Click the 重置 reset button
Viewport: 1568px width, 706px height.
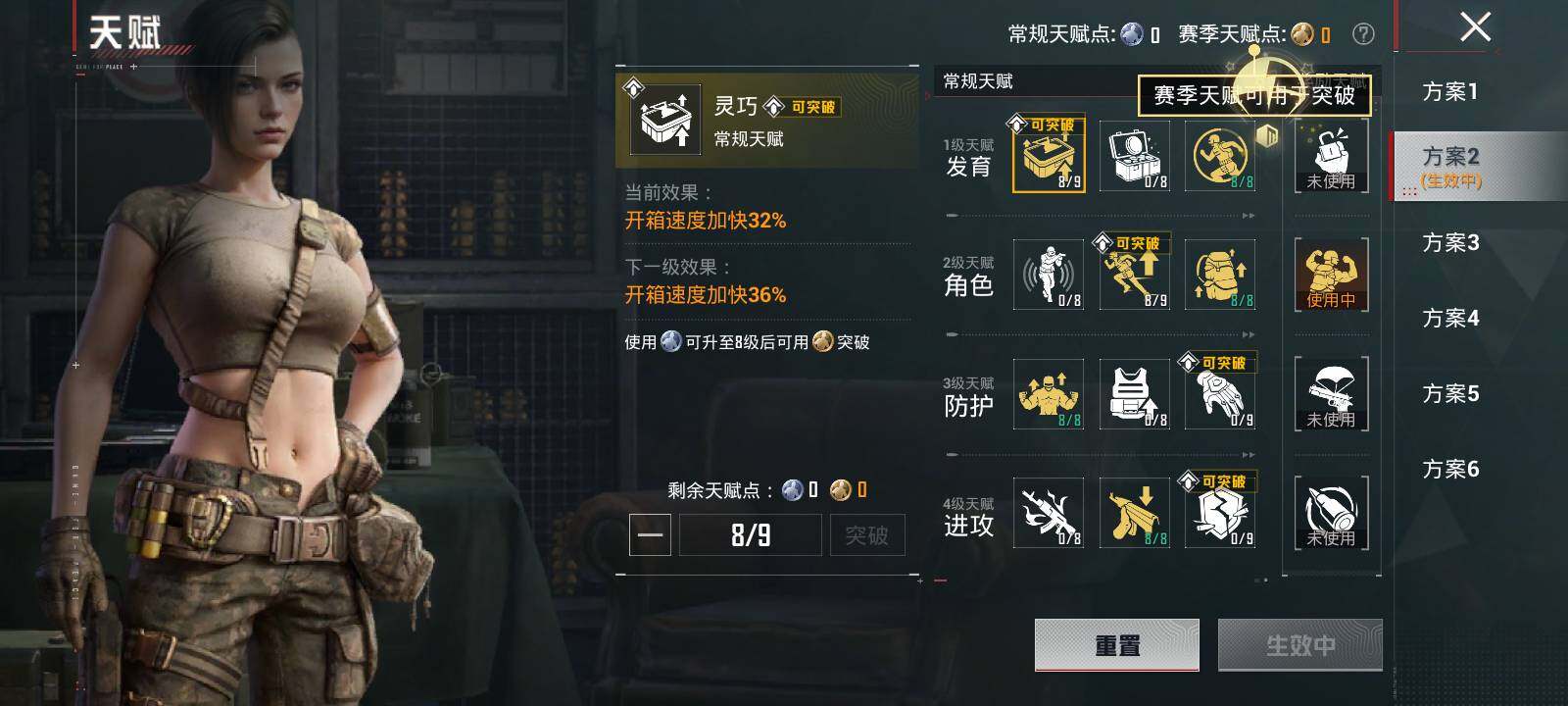(x=1117, y=645)
